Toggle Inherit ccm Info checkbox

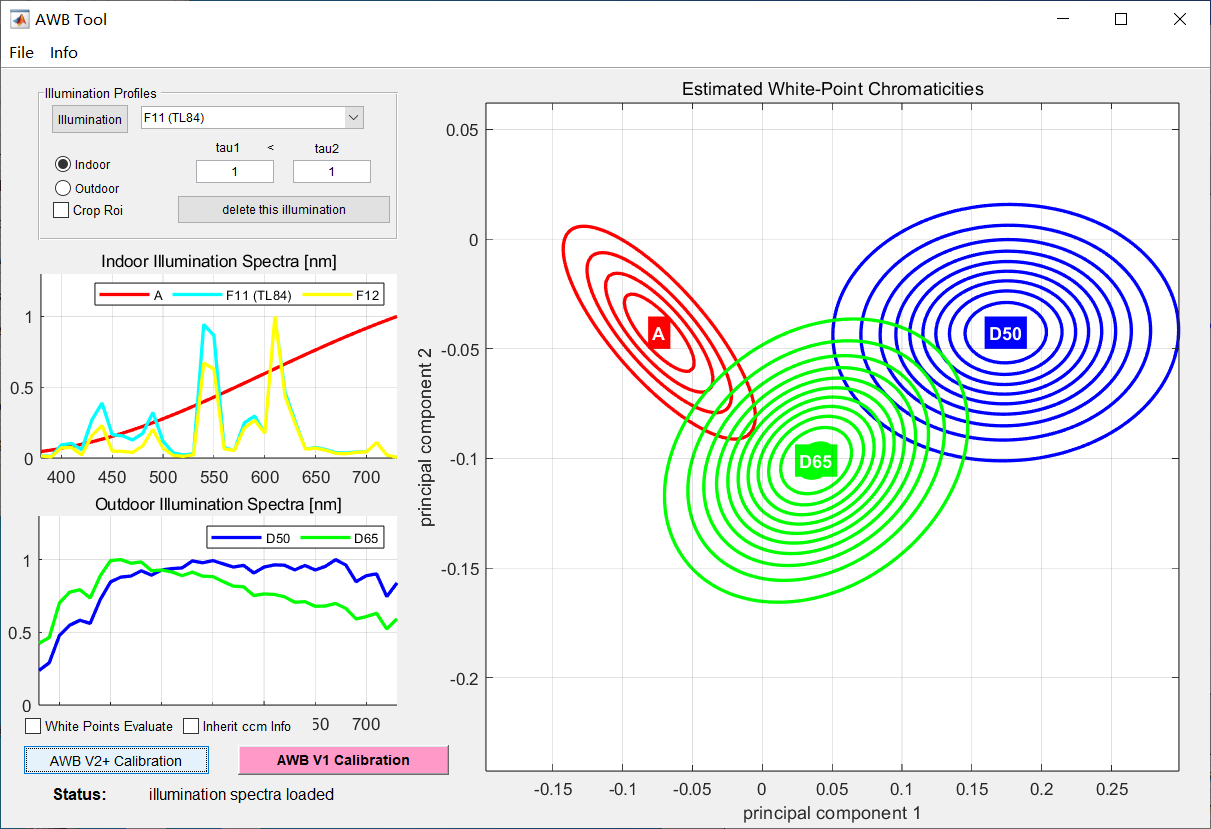[x=192, y=727]
